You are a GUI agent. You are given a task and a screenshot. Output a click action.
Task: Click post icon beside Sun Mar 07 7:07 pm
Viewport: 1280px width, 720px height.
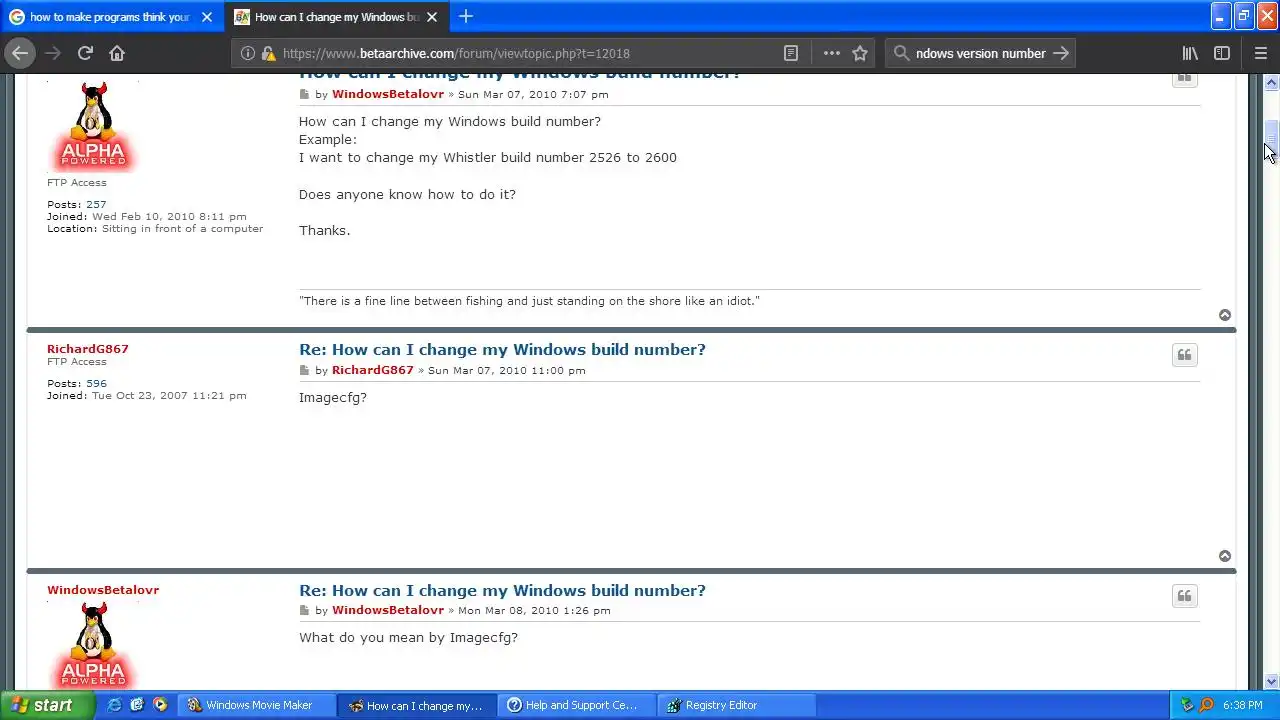(x=305, y=94)
